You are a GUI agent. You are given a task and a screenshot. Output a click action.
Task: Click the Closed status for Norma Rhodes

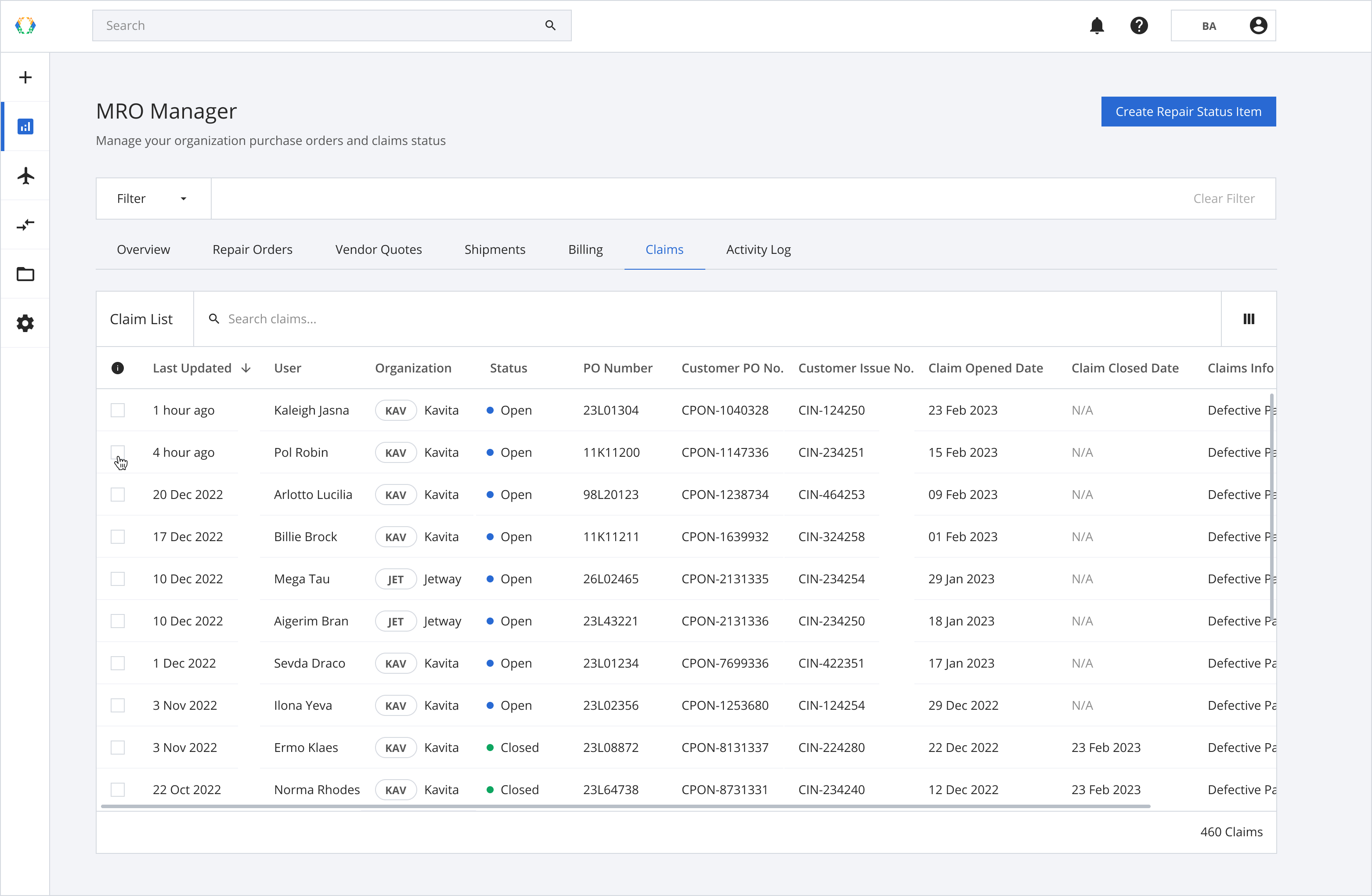513,789
